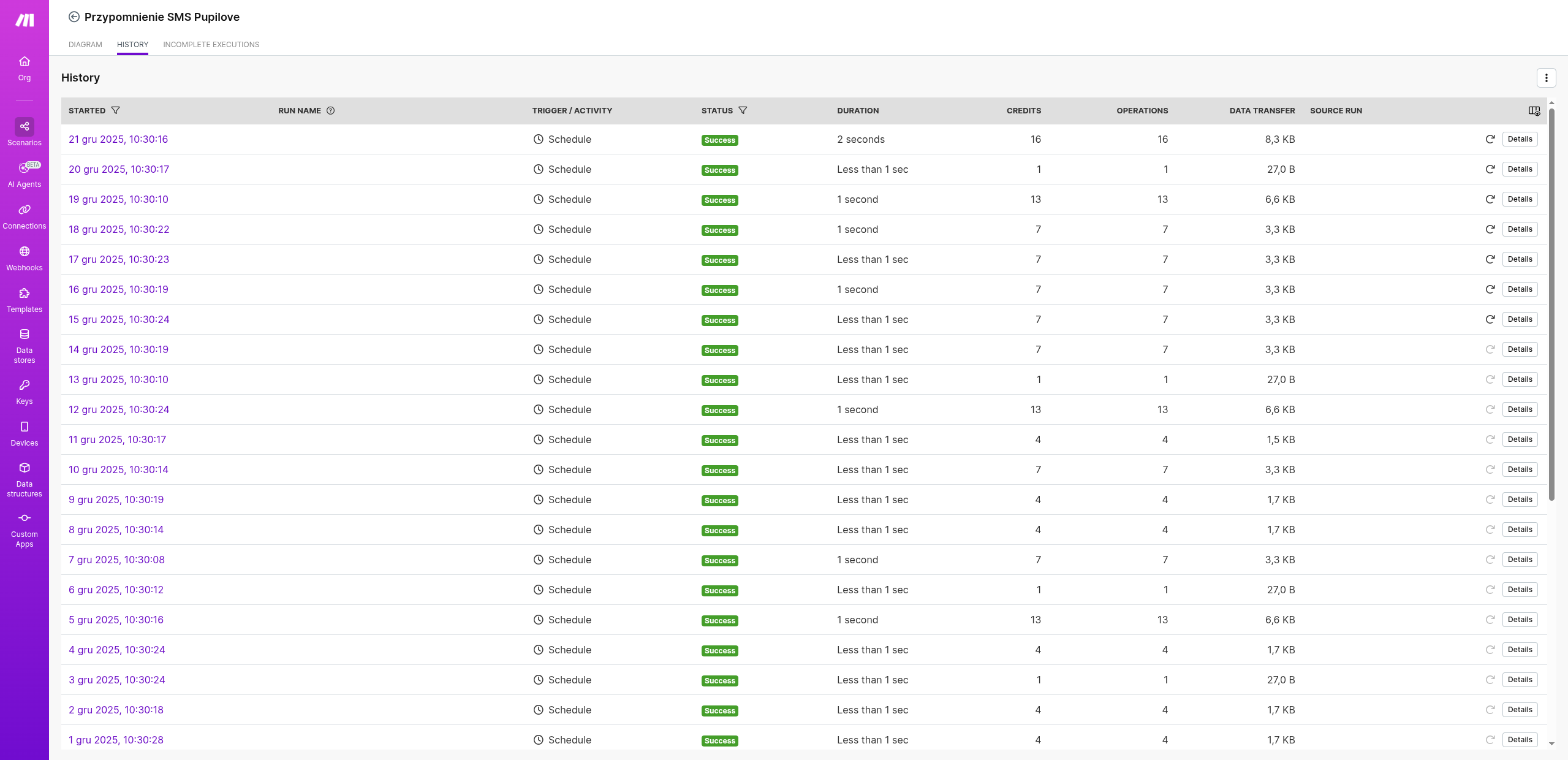Open the Org home in sidebar
1568x760 pixels.
(x=25, y=68)
